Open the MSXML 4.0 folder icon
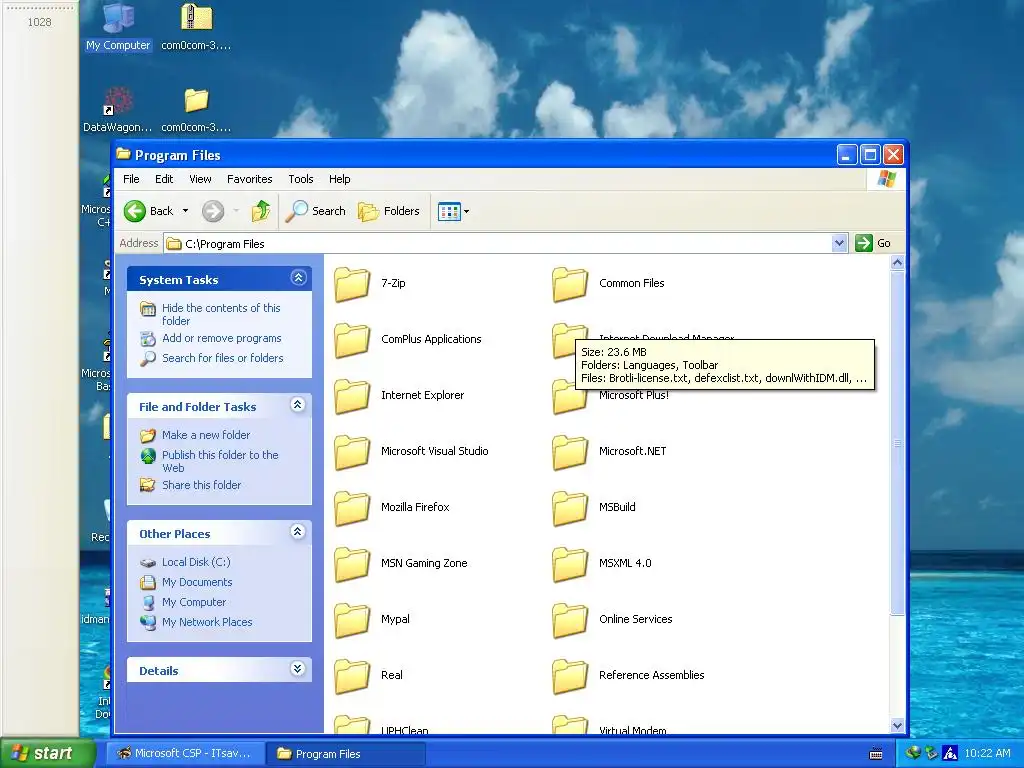Viewport: 1024px width, 768px height. pos(570,565)
